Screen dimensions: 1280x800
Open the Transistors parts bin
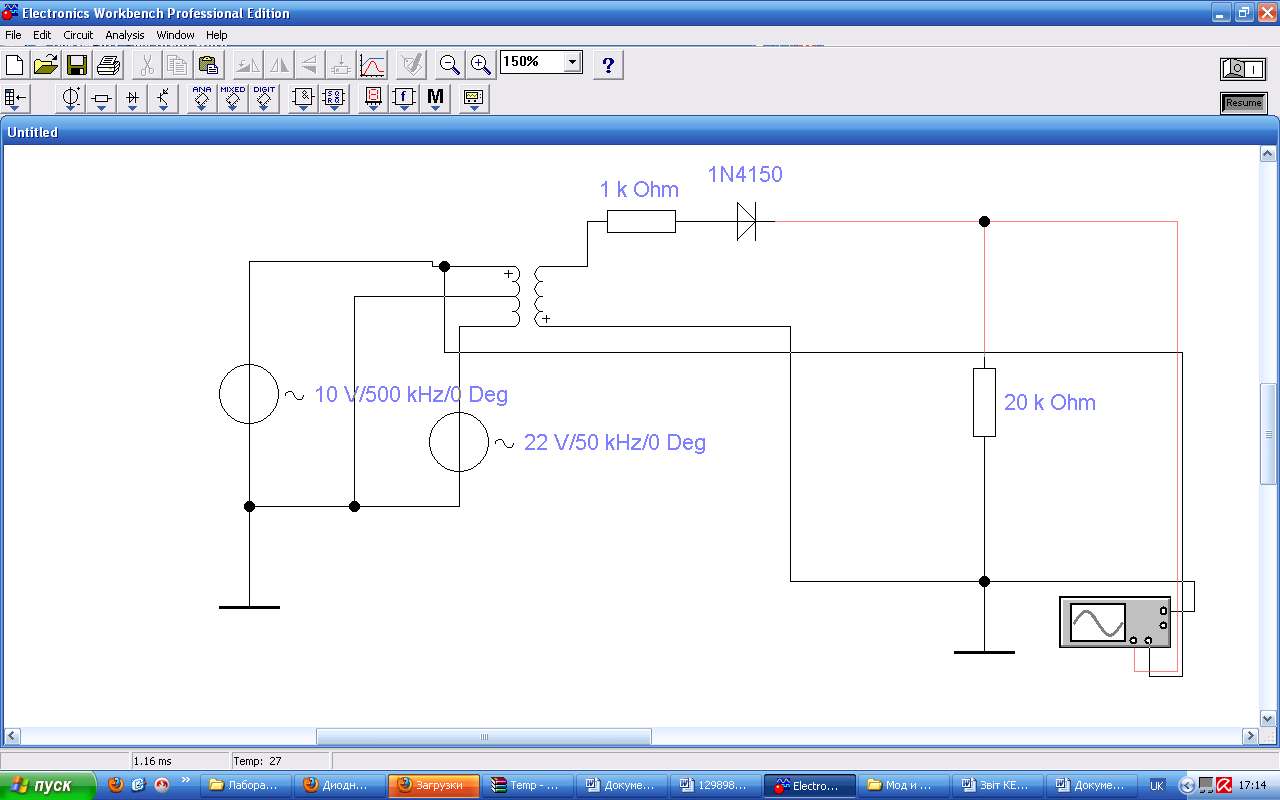pyautogui.click(x=162, y=99)
